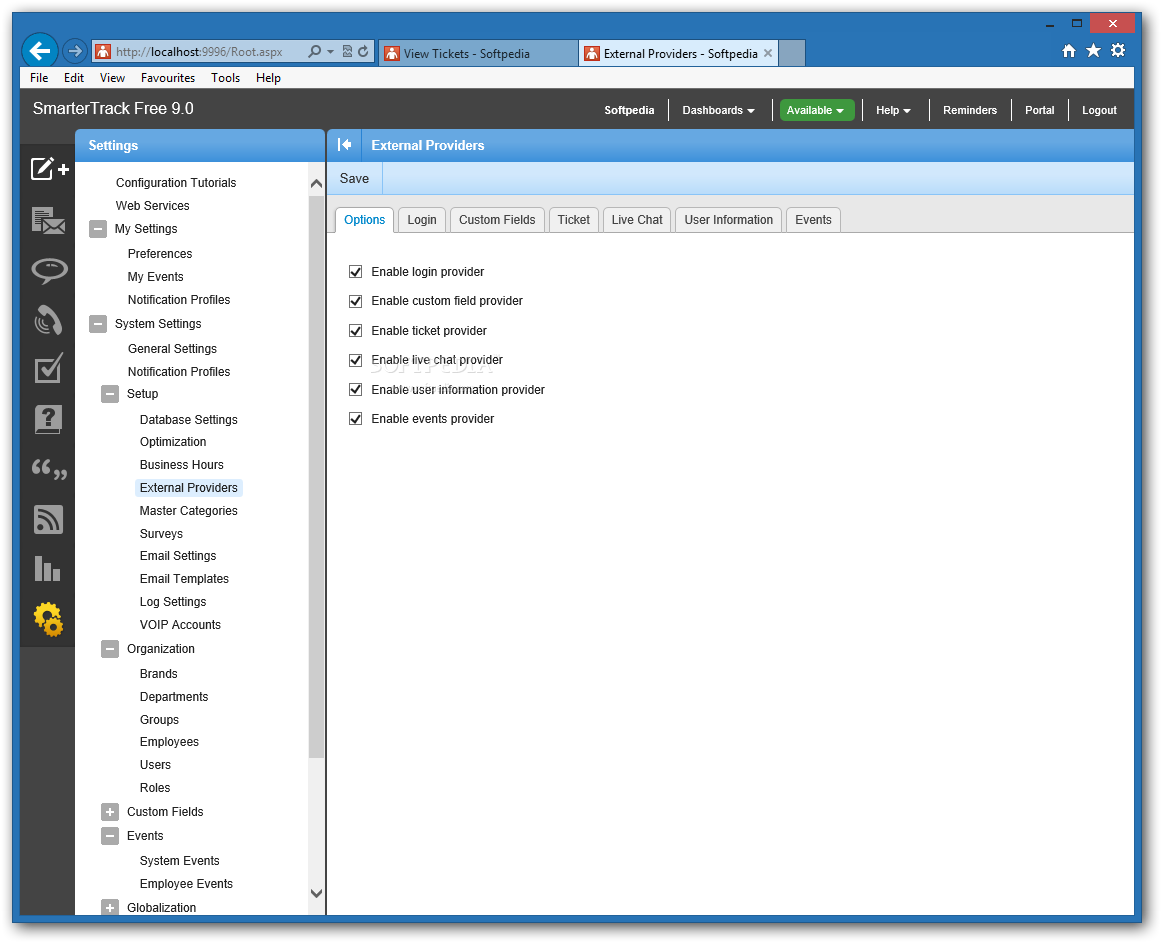Open the browser File menu
The image size is (1162, 943).
point(39,78)
